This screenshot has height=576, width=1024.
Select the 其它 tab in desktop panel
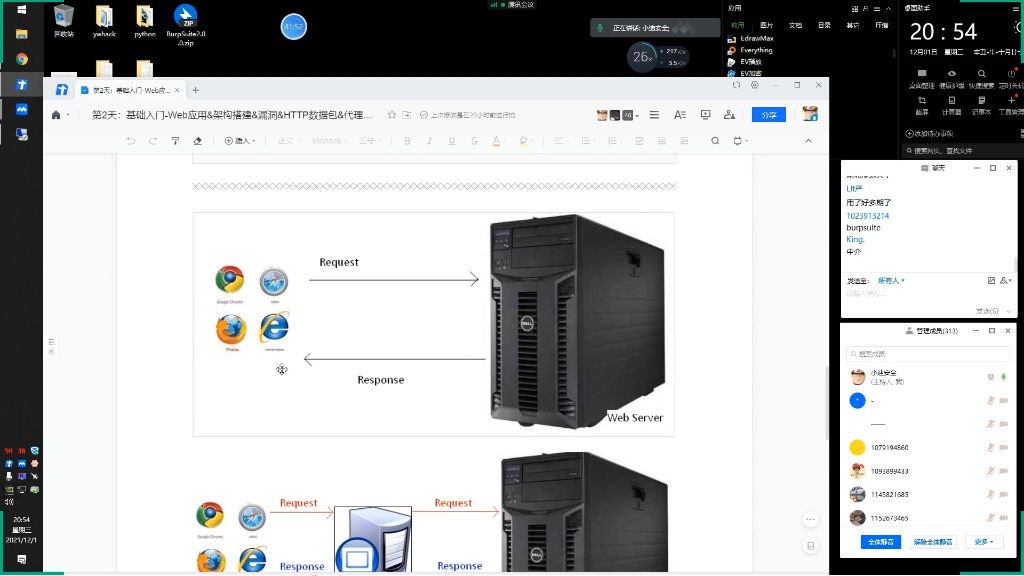coord(853,25)
